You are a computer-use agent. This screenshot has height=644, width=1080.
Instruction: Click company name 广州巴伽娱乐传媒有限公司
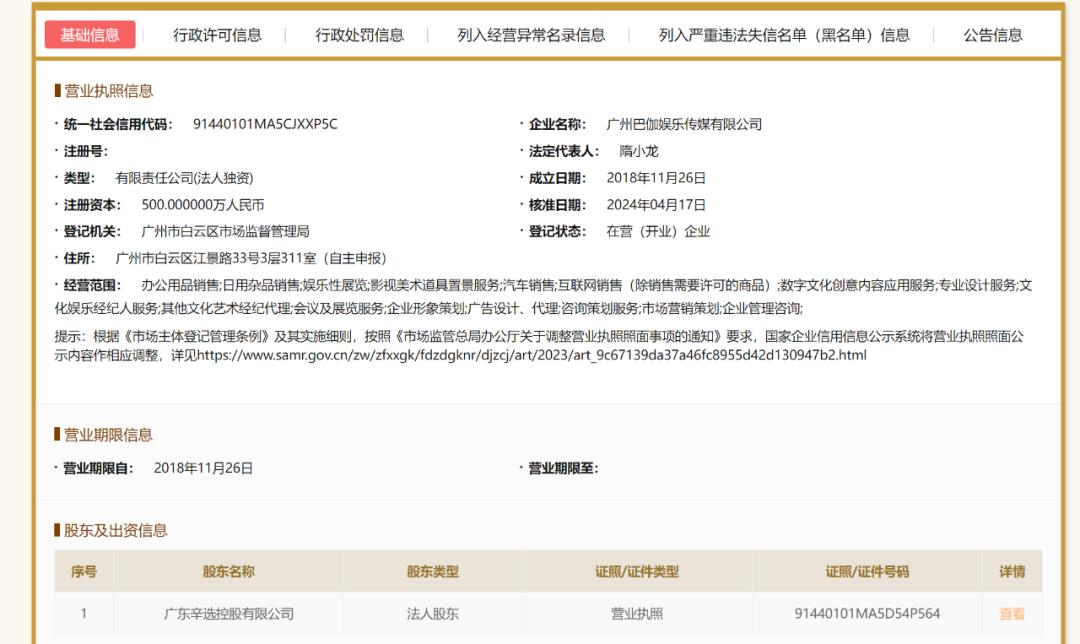[684, 124]
